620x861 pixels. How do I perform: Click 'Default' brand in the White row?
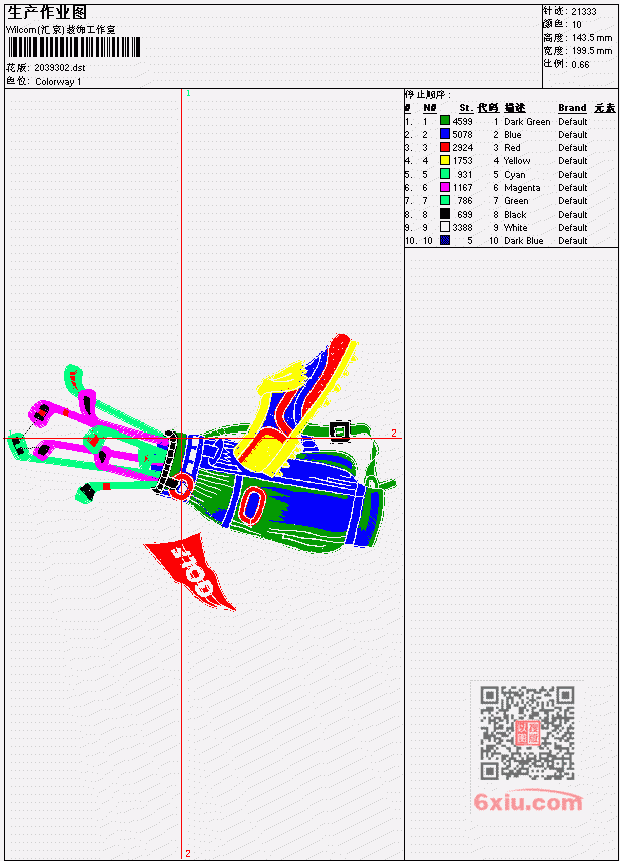573,228
